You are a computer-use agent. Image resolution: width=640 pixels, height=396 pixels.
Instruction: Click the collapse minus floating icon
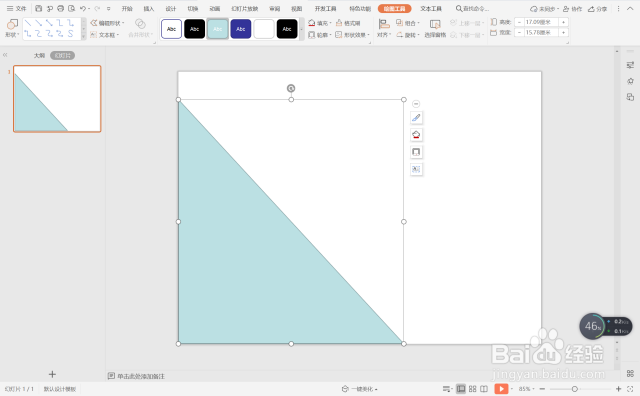click(416, 104)
